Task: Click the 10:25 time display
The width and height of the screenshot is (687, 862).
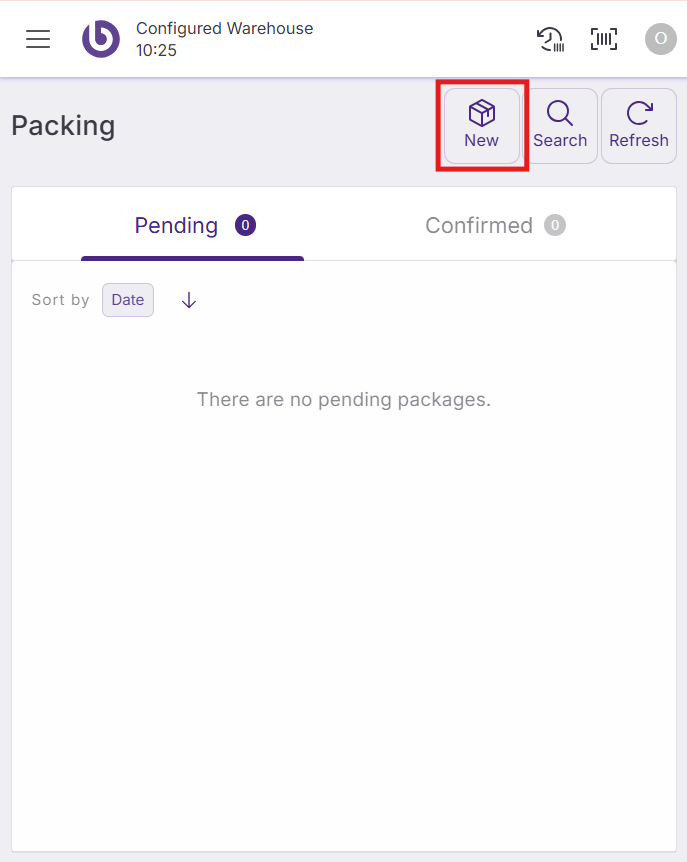Action: coord(156,50)
